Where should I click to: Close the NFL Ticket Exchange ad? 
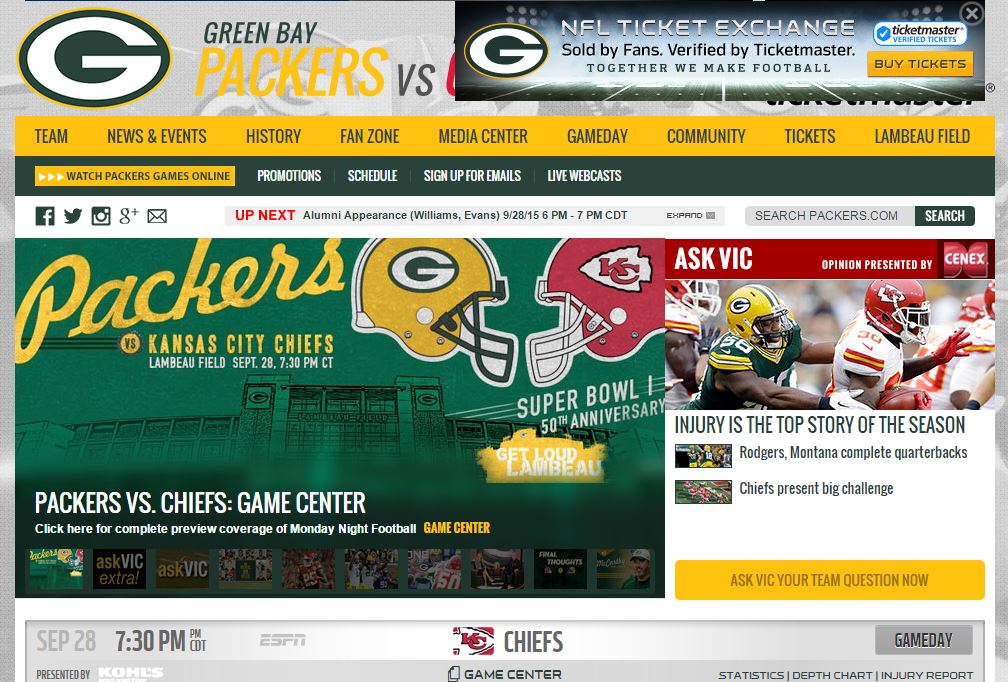pyautogui.click(x=969, y=13)
